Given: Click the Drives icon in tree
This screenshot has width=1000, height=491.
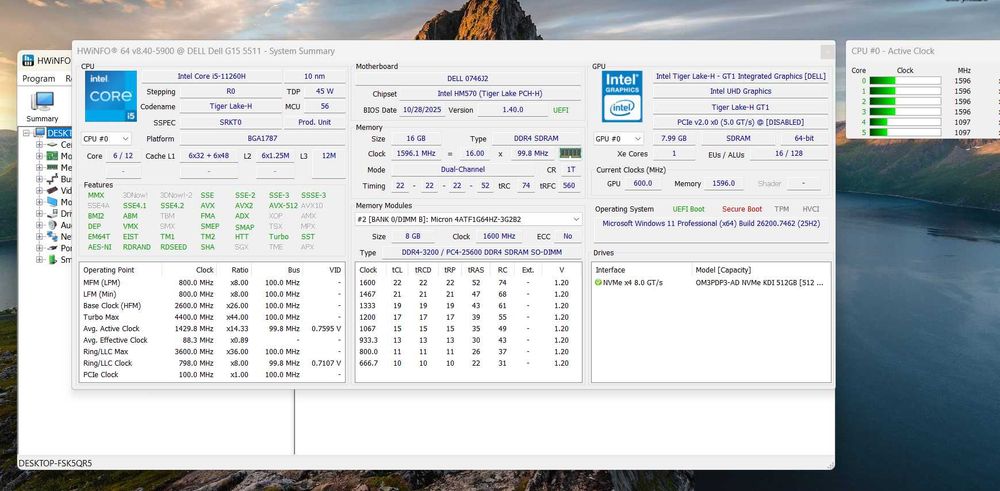Looking at the screenshot, I should click(x=52, y=214).
